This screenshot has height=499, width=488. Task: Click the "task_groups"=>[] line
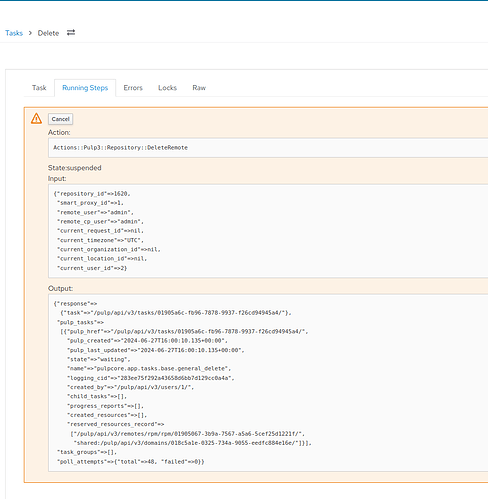click(87, 452)
